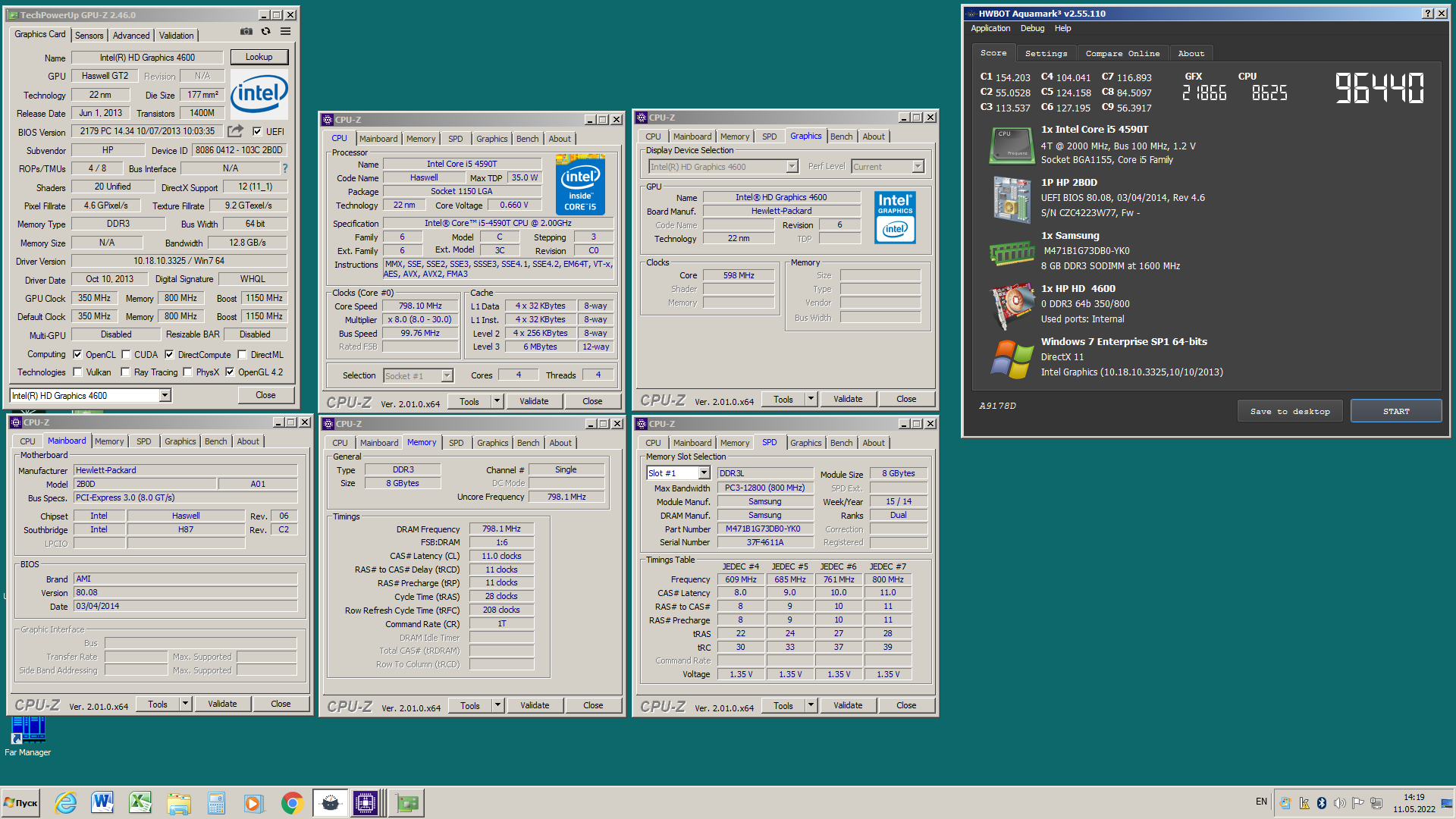Viewport: 1456px width, 819px height.
Task: Toggle the Vulkan checkbox
Action: click(77, 372)
